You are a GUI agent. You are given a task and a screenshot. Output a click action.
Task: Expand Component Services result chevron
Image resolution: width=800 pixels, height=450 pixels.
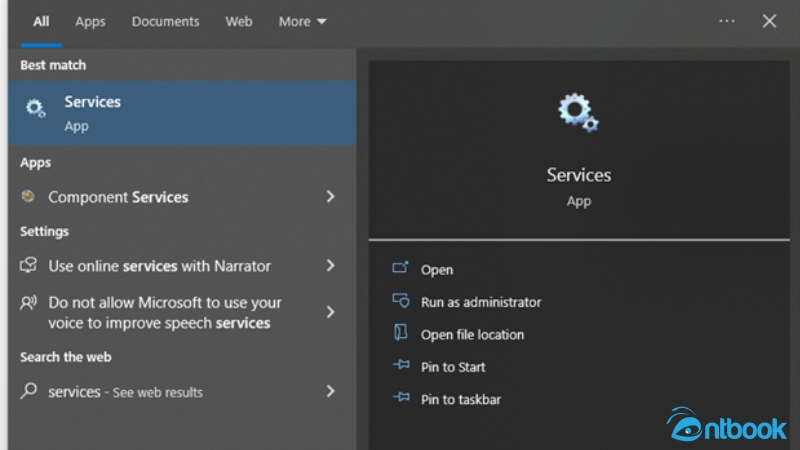click(x=331, y=196)
